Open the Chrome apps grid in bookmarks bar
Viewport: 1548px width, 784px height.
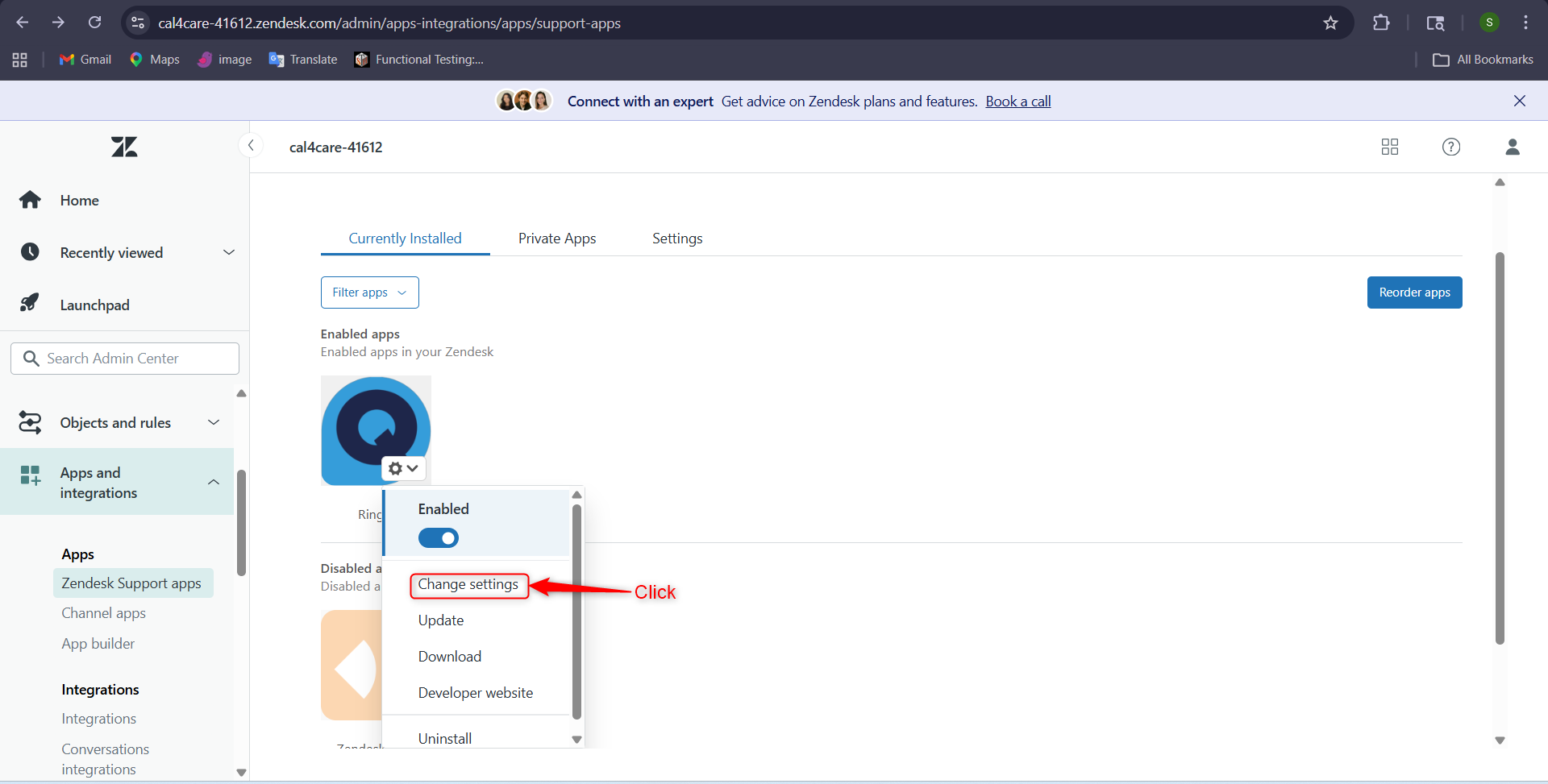tap(20, 60)
